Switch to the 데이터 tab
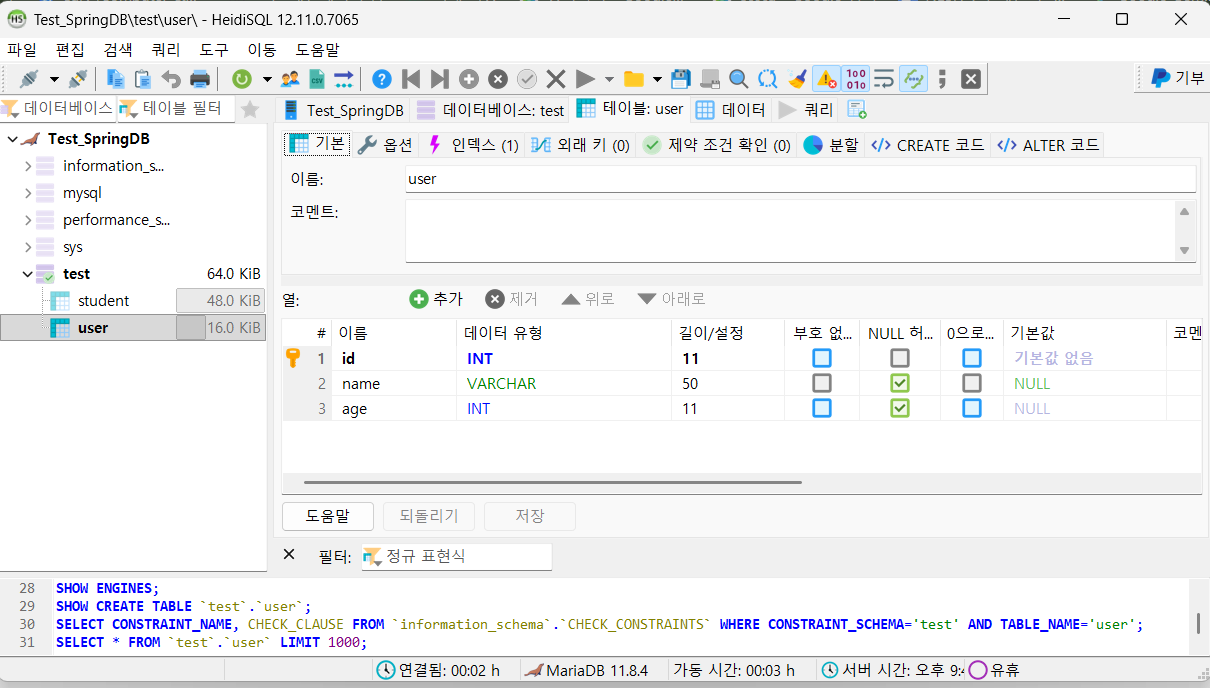The image size is (1210, 688). pyautogui.click(x=730, y=110)
